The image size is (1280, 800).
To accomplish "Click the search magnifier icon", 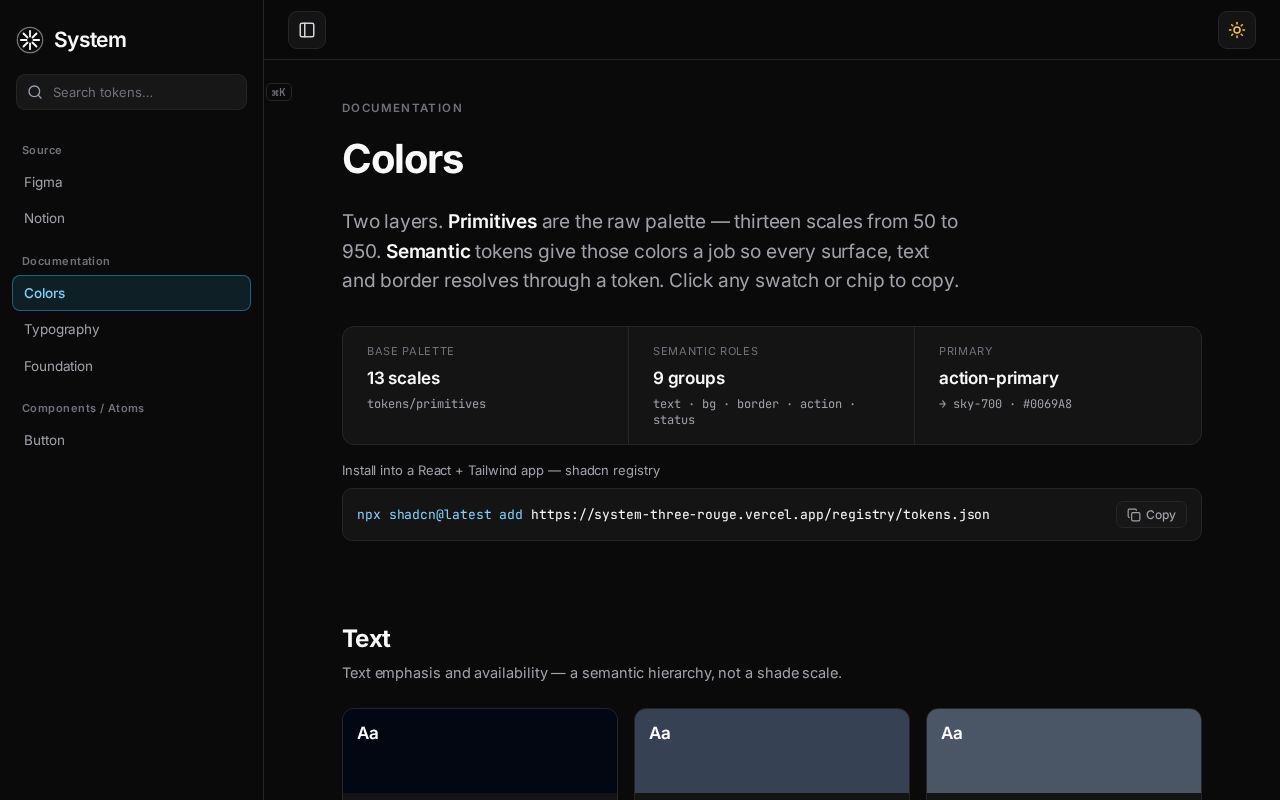I will (35, 92).
